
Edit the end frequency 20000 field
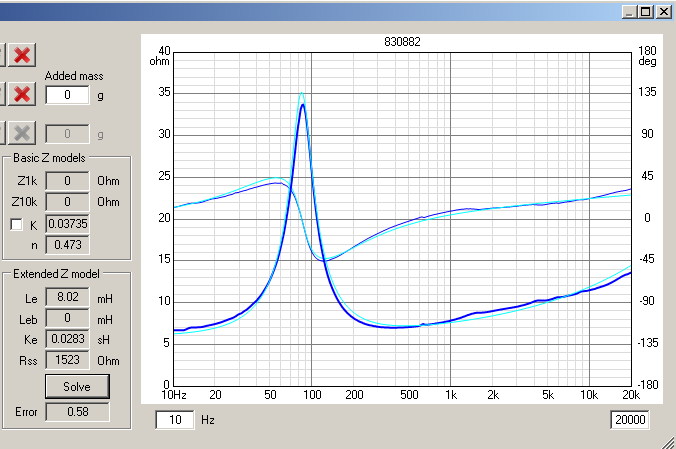[x=630, y=420]
